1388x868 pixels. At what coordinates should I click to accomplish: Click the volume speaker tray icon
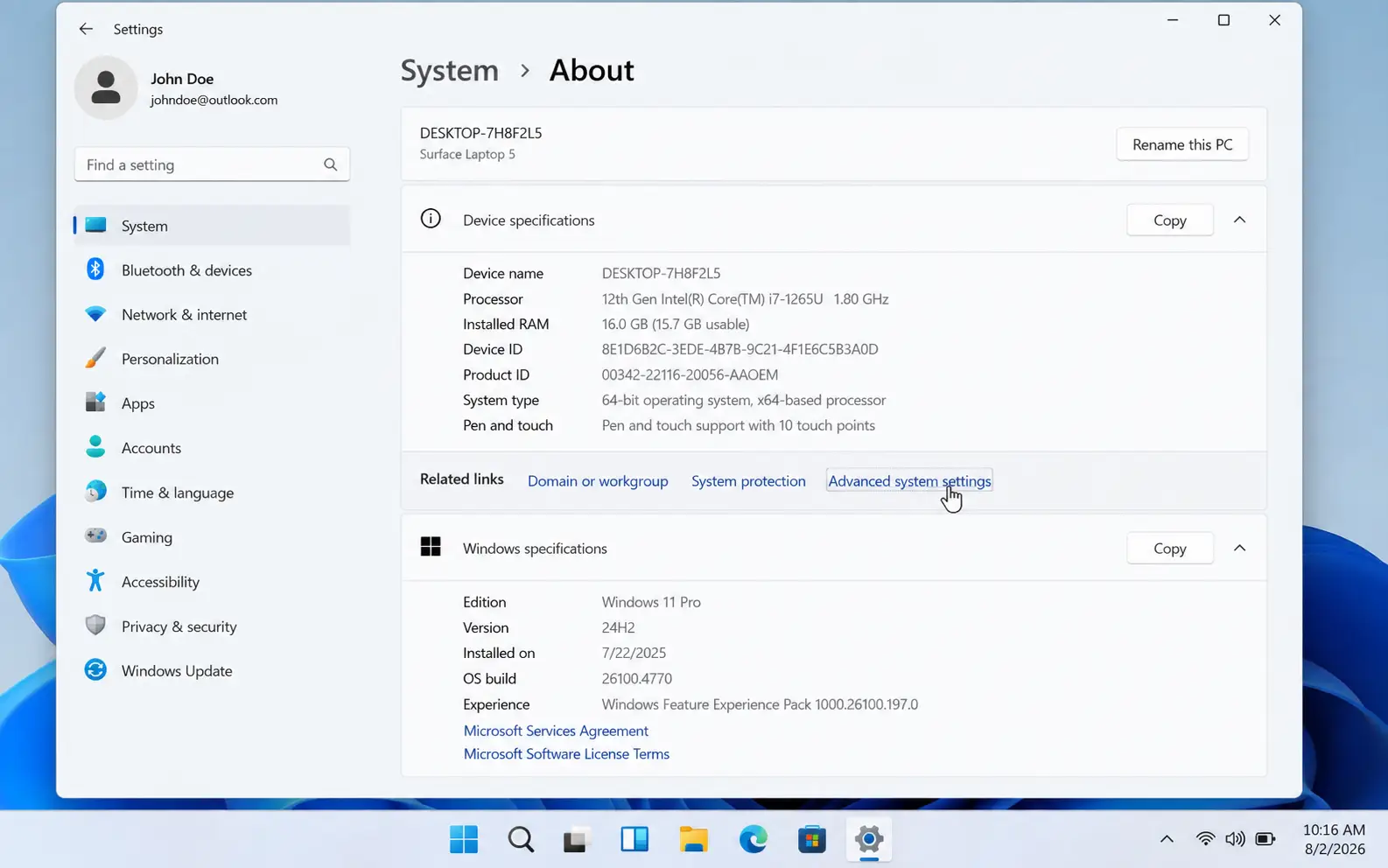tap(1235, 839)
